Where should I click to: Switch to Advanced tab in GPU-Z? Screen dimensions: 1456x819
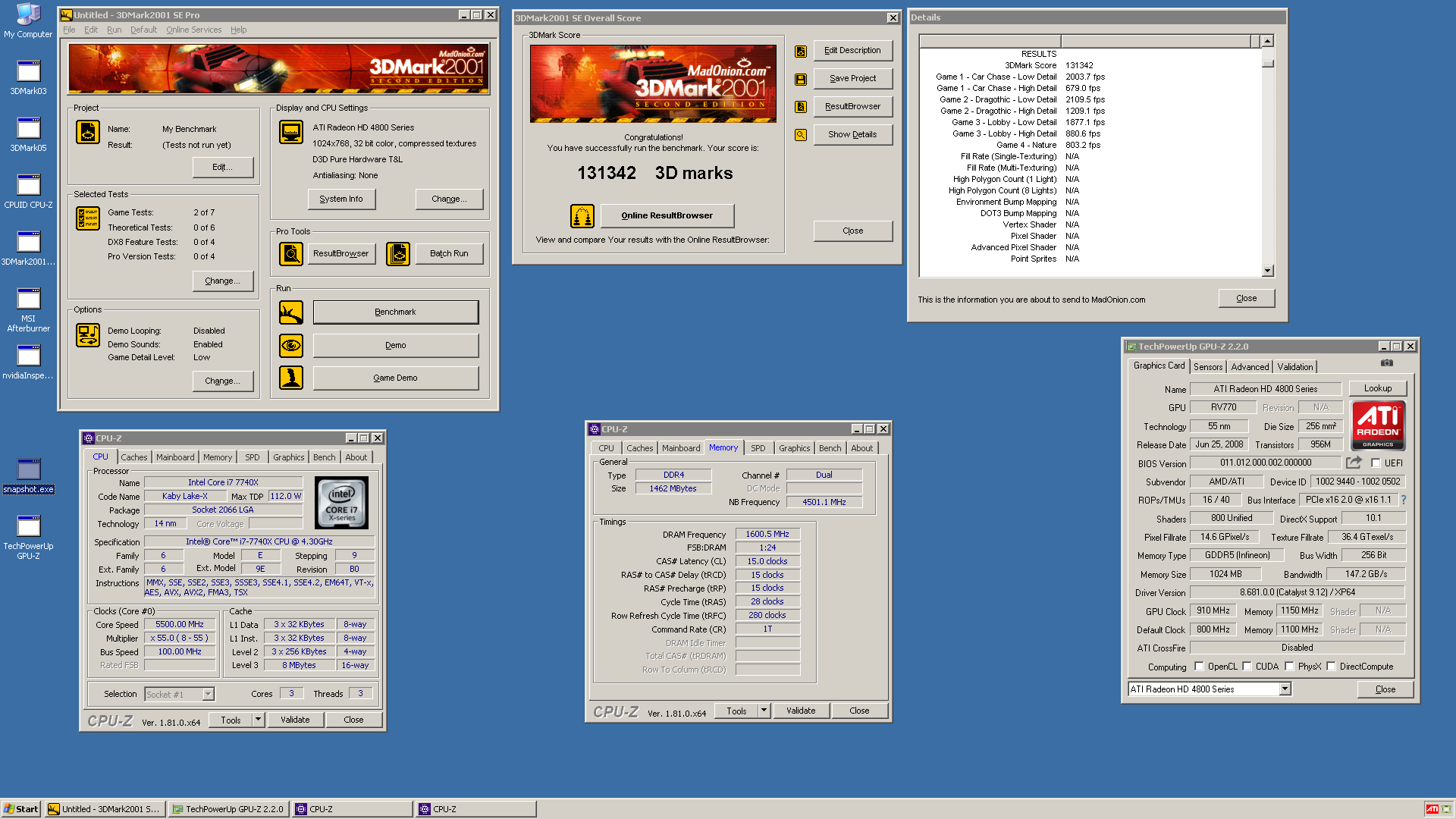coord(1250,367)
